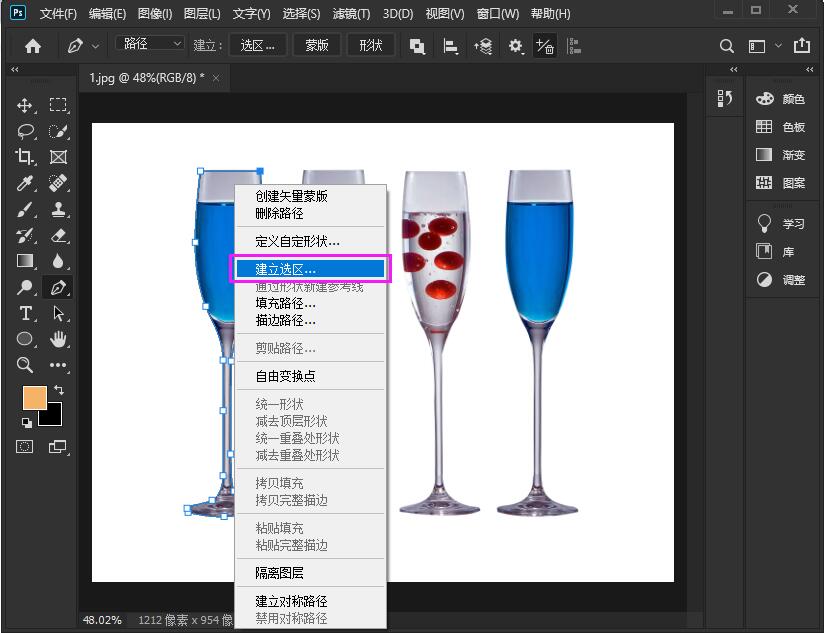Click the 选区... button in options bar
824x633 pixels.
(x=258, y=46)
